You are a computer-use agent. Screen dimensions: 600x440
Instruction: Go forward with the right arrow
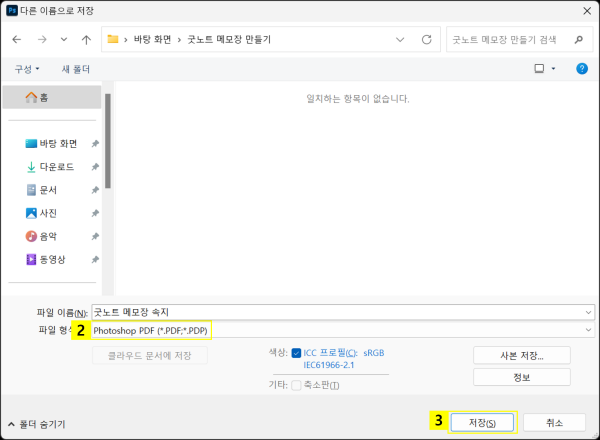(x=42, y=39)
